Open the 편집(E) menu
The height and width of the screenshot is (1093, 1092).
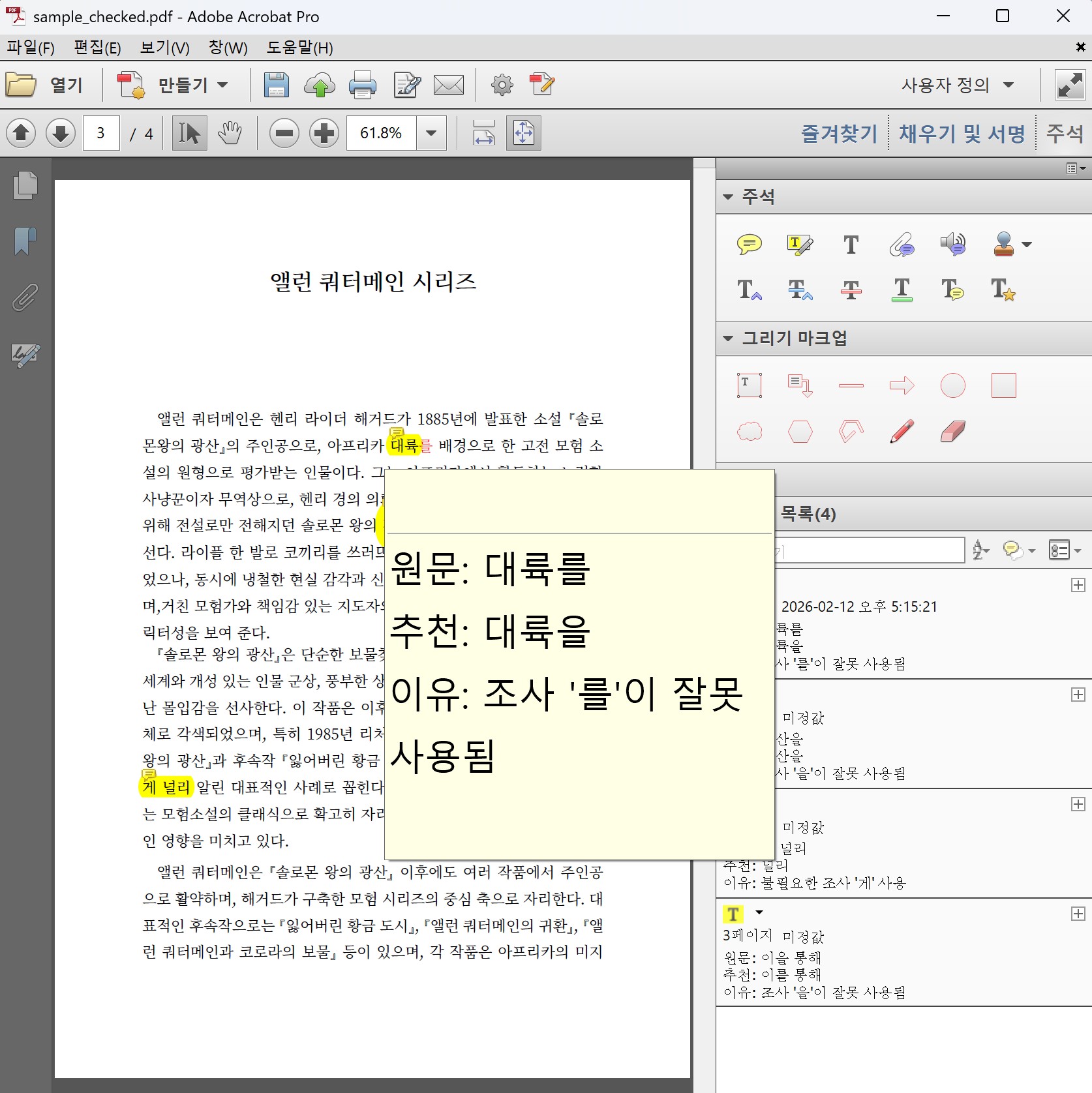[97, 48]
